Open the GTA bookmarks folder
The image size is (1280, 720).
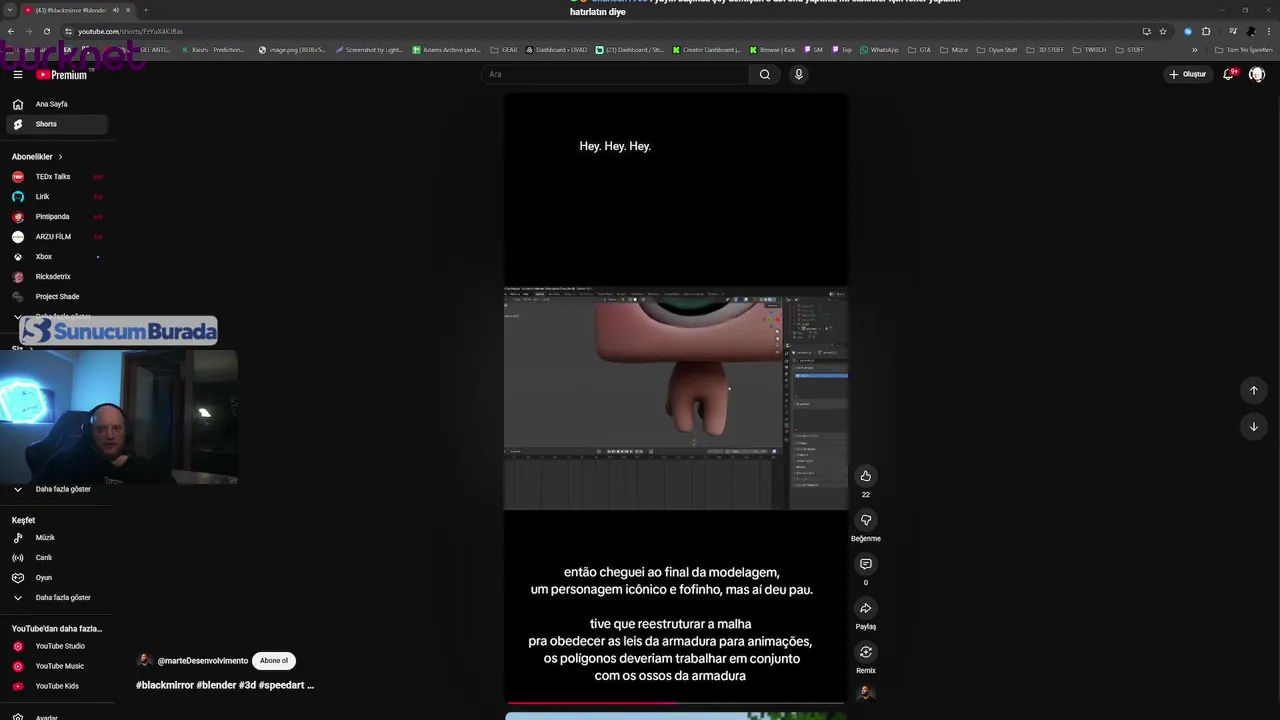918,49
